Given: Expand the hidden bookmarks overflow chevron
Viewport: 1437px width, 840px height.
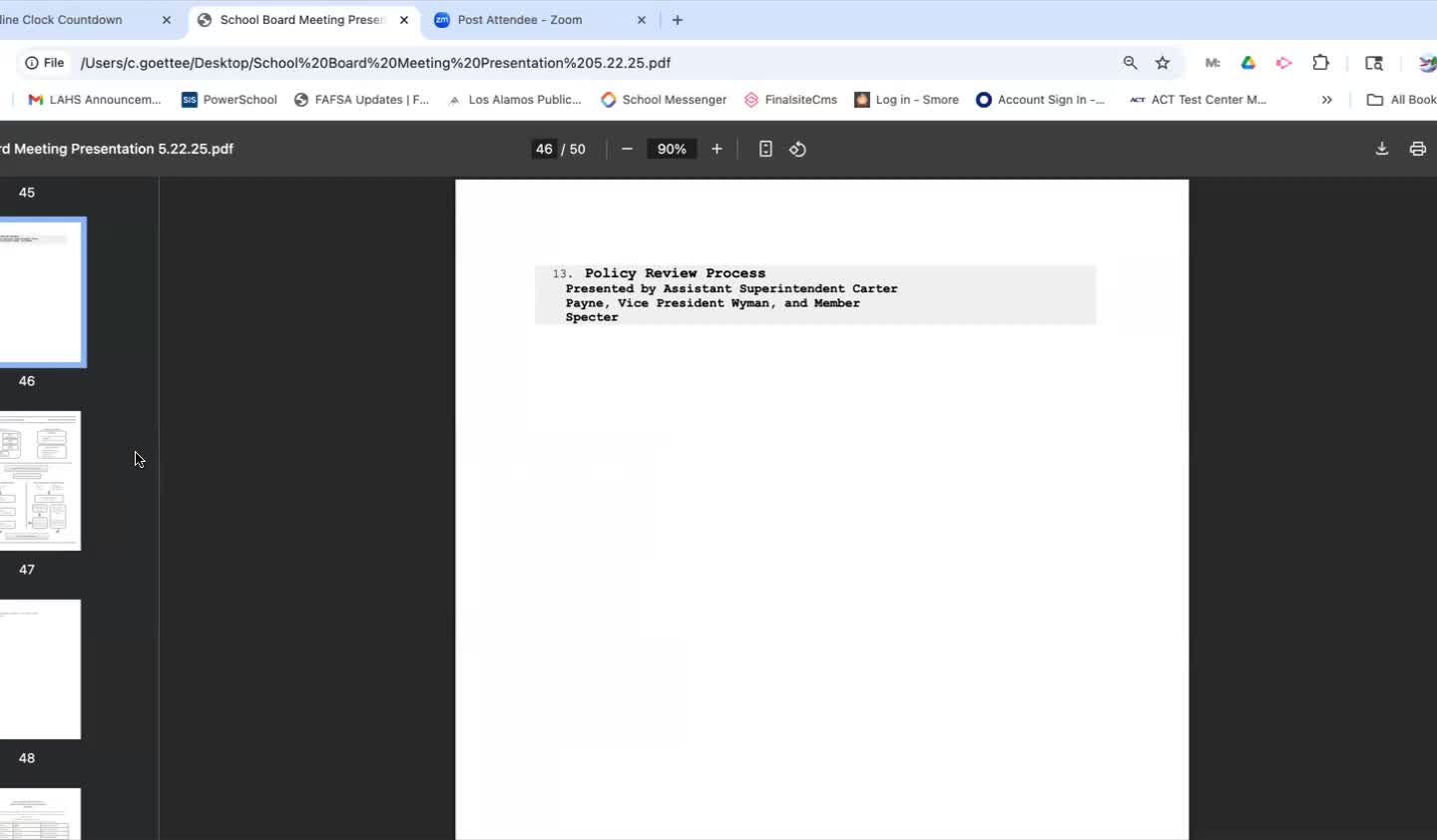Looking at the screenshot, I should (x=1326, y=100).
